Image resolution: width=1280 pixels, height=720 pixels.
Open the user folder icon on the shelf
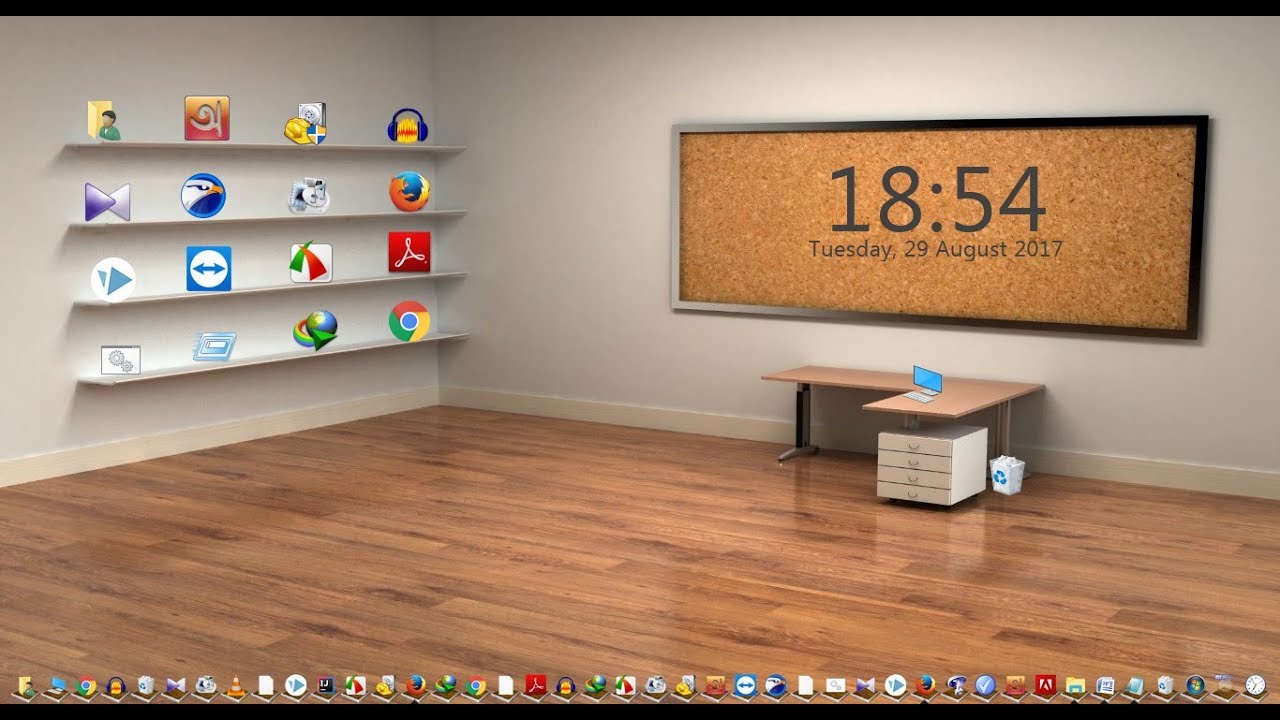[103, 120]
